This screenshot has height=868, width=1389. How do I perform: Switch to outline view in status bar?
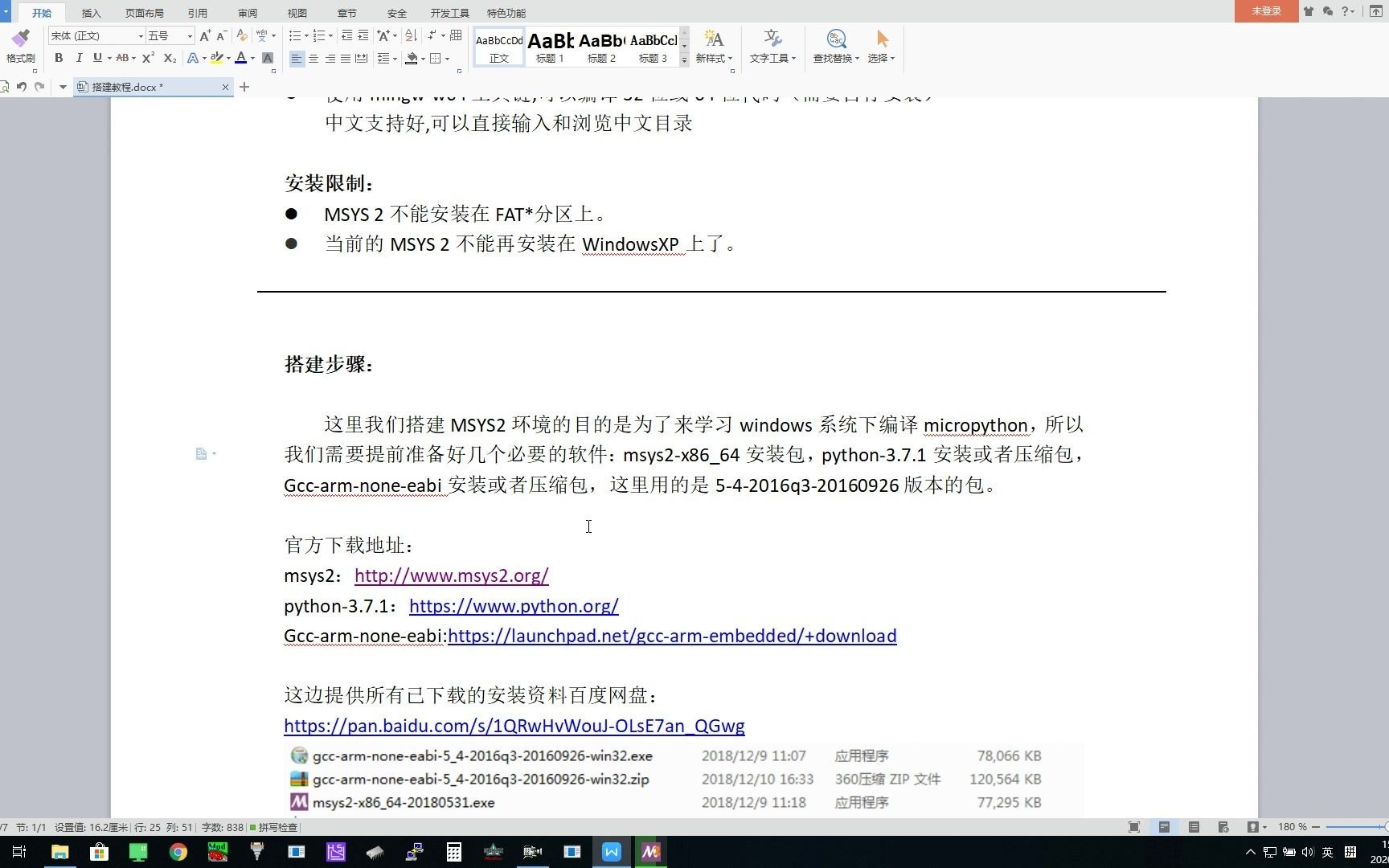coord(1194,827)
